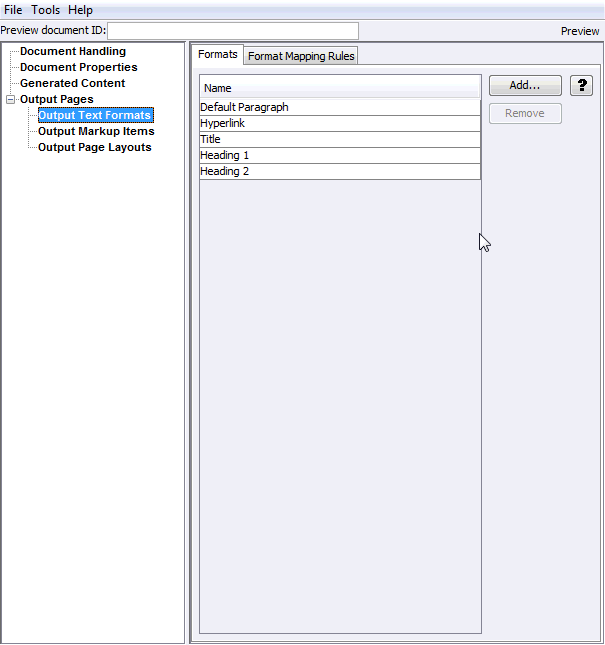Select Output Text Formats tree item
Image resolution: width=605 pixels, height=645 pixels.
(95, 115)
